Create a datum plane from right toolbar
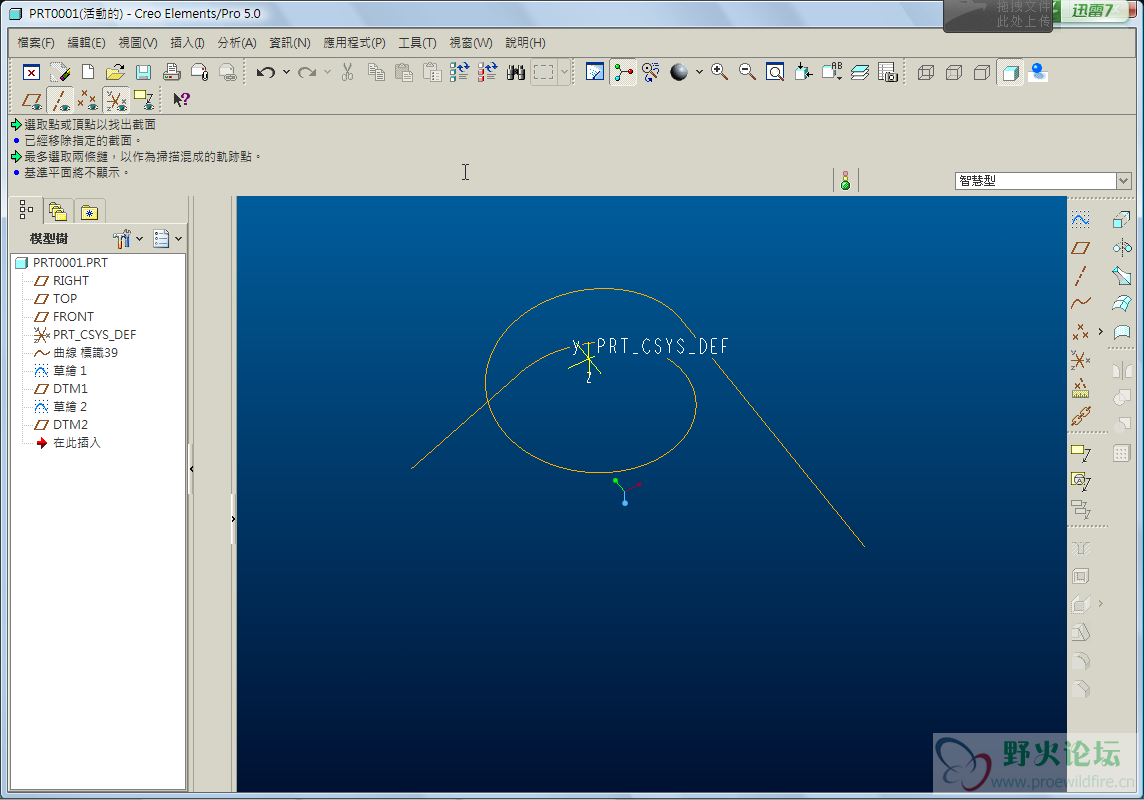Viewport: 1144px width, 800px height. coord(1081,248)
